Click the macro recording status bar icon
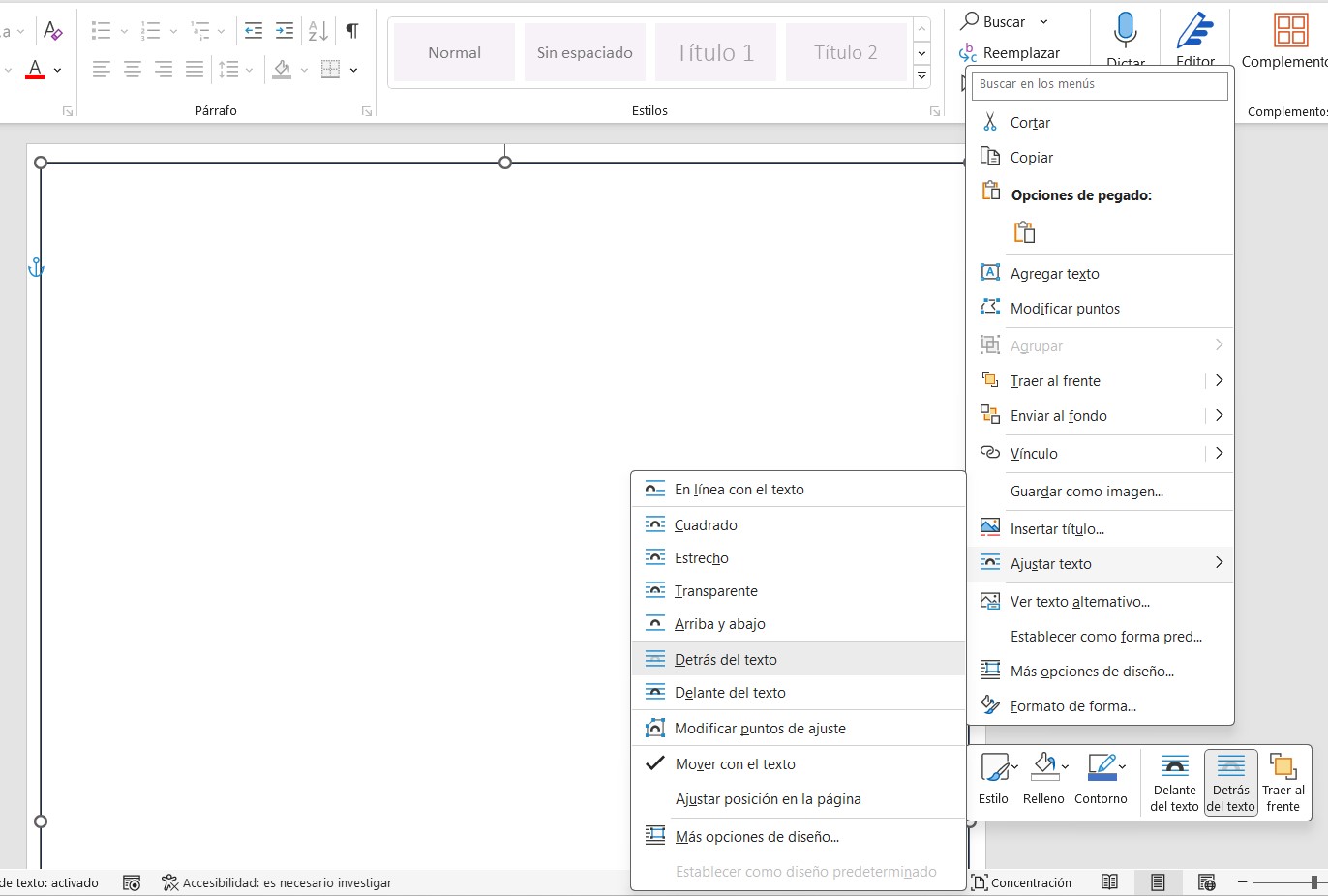 coord(132,882)
